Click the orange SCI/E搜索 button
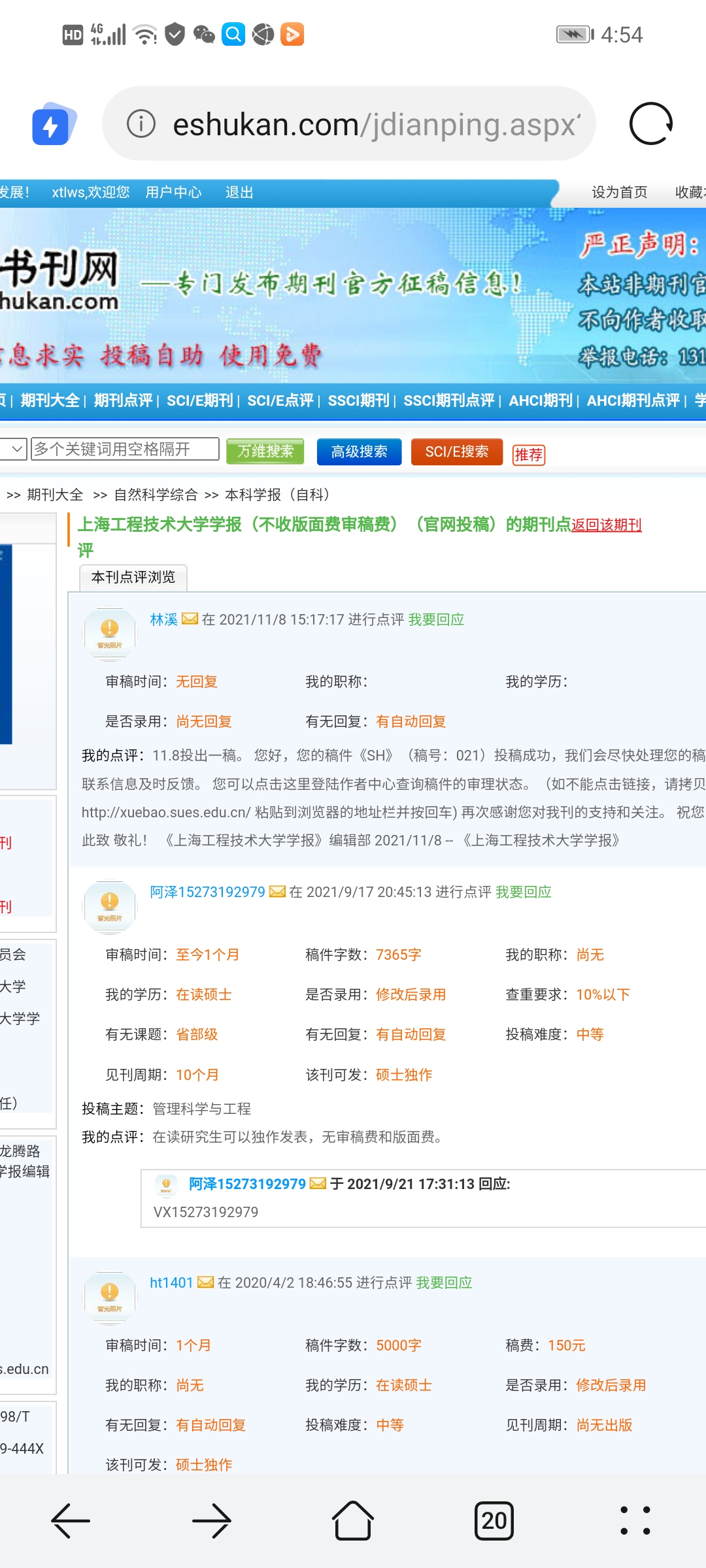This screenshot has width=706, height=1568. tap(457, 451)
